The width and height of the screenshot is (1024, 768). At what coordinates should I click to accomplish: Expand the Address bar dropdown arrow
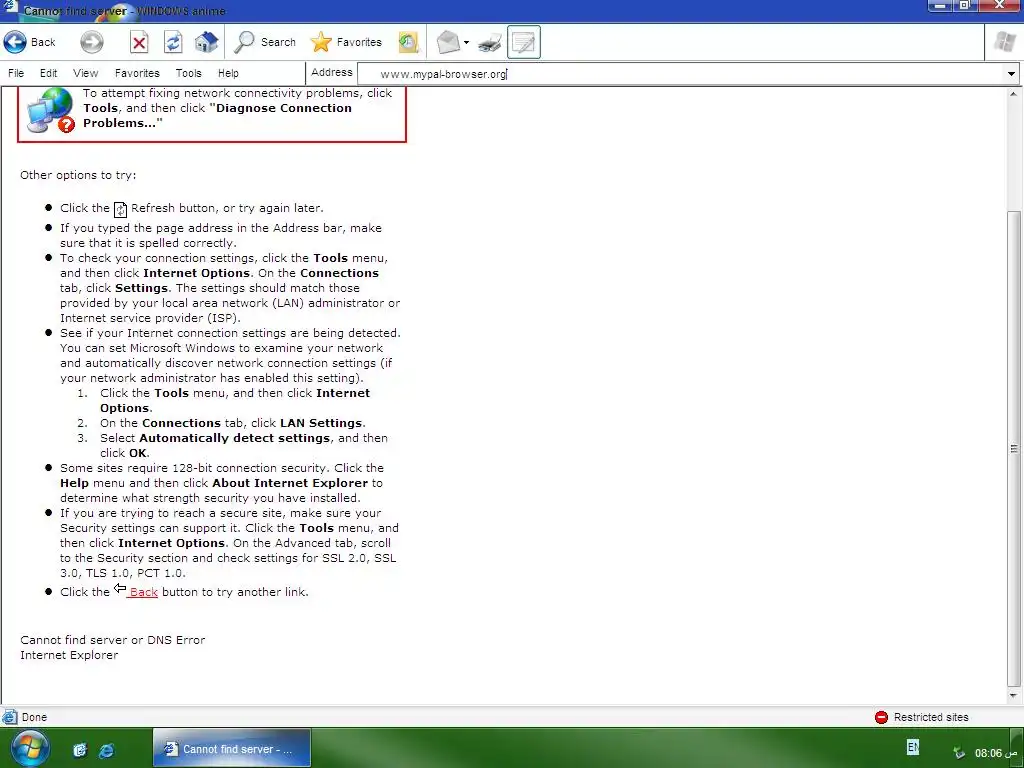coord(1011,74)
